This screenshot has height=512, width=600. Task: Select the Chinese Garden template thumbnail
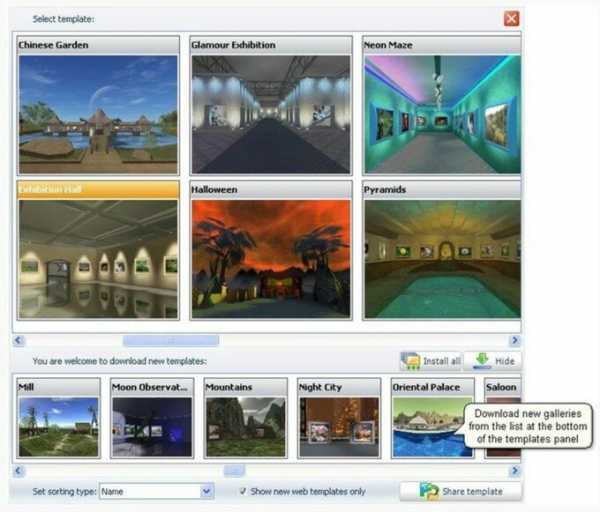click(x=98, y=114)
